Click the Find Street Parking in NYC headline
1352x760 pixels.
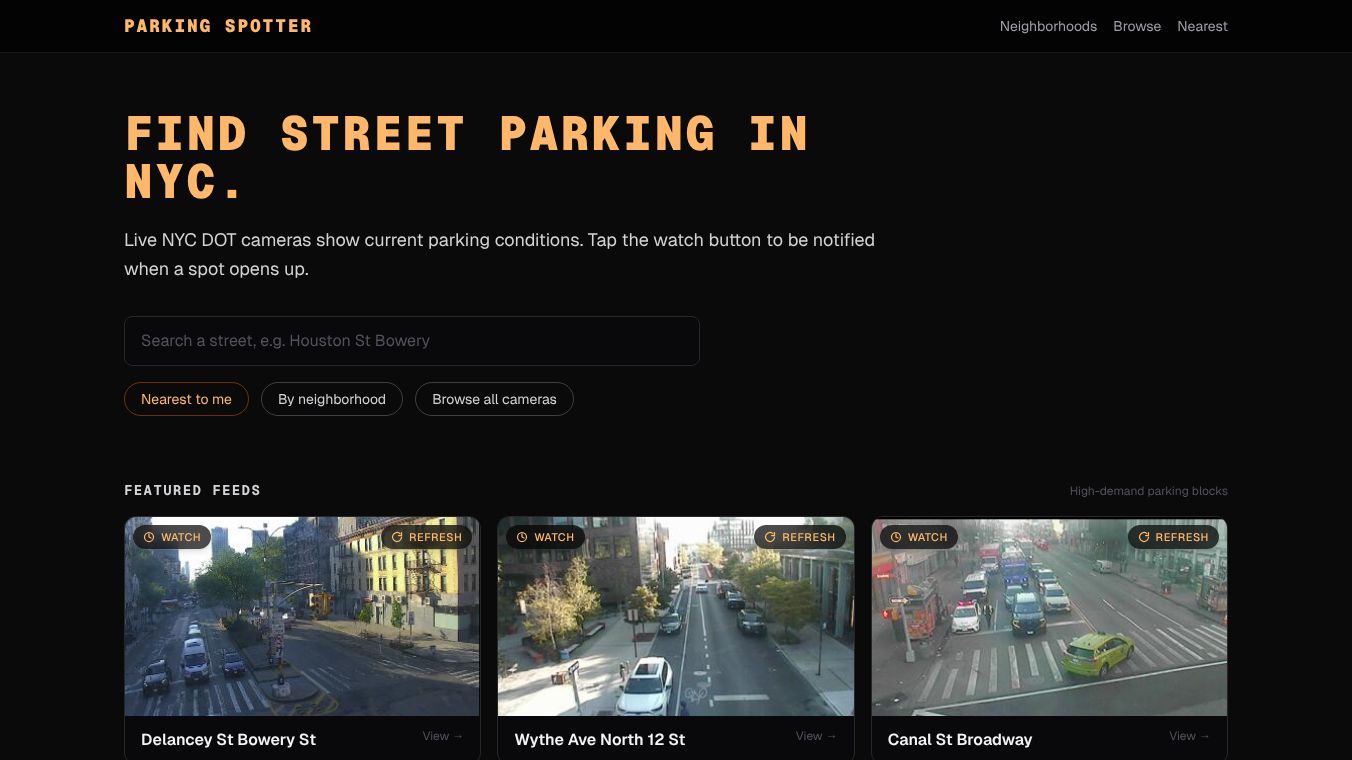point(466,158)
